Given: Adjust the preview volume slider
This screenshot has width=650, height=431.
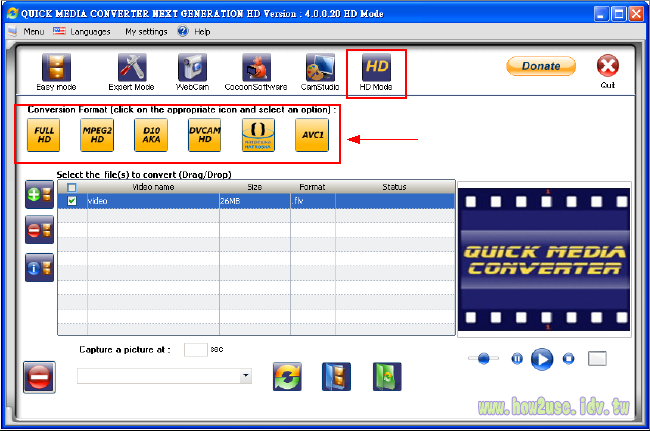Looking at the screenshot, I should [484, 358].
